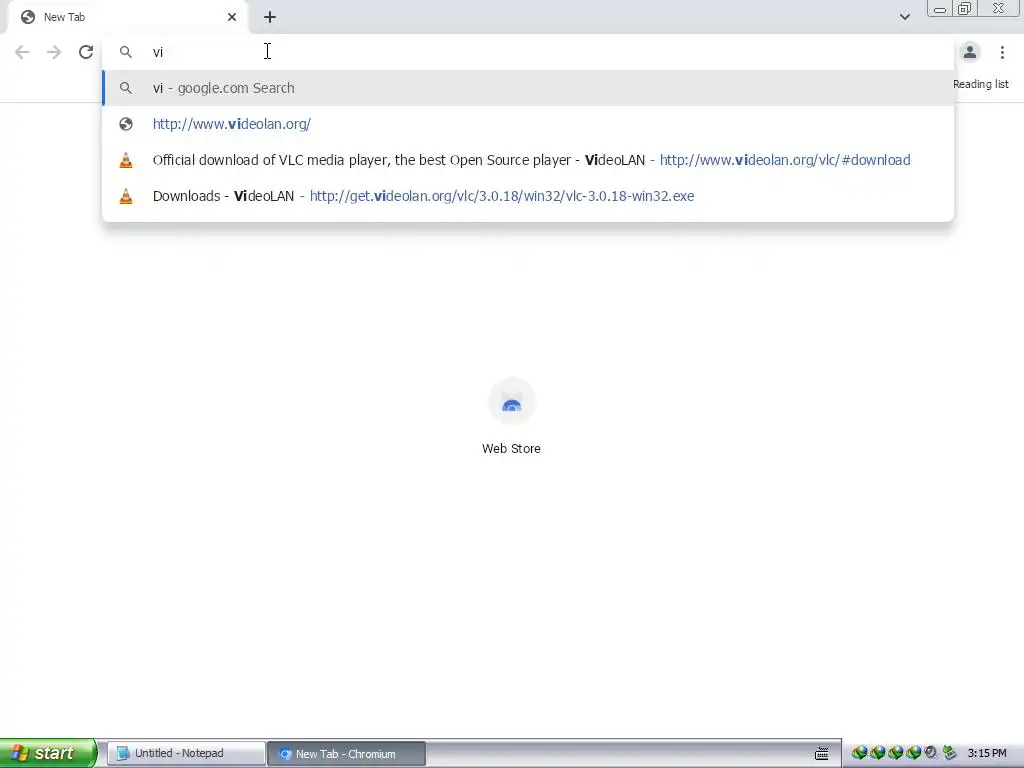Screen dimensions: 1024x768
Task: Restore down the Chromium window
Action: tap(965, 8)
